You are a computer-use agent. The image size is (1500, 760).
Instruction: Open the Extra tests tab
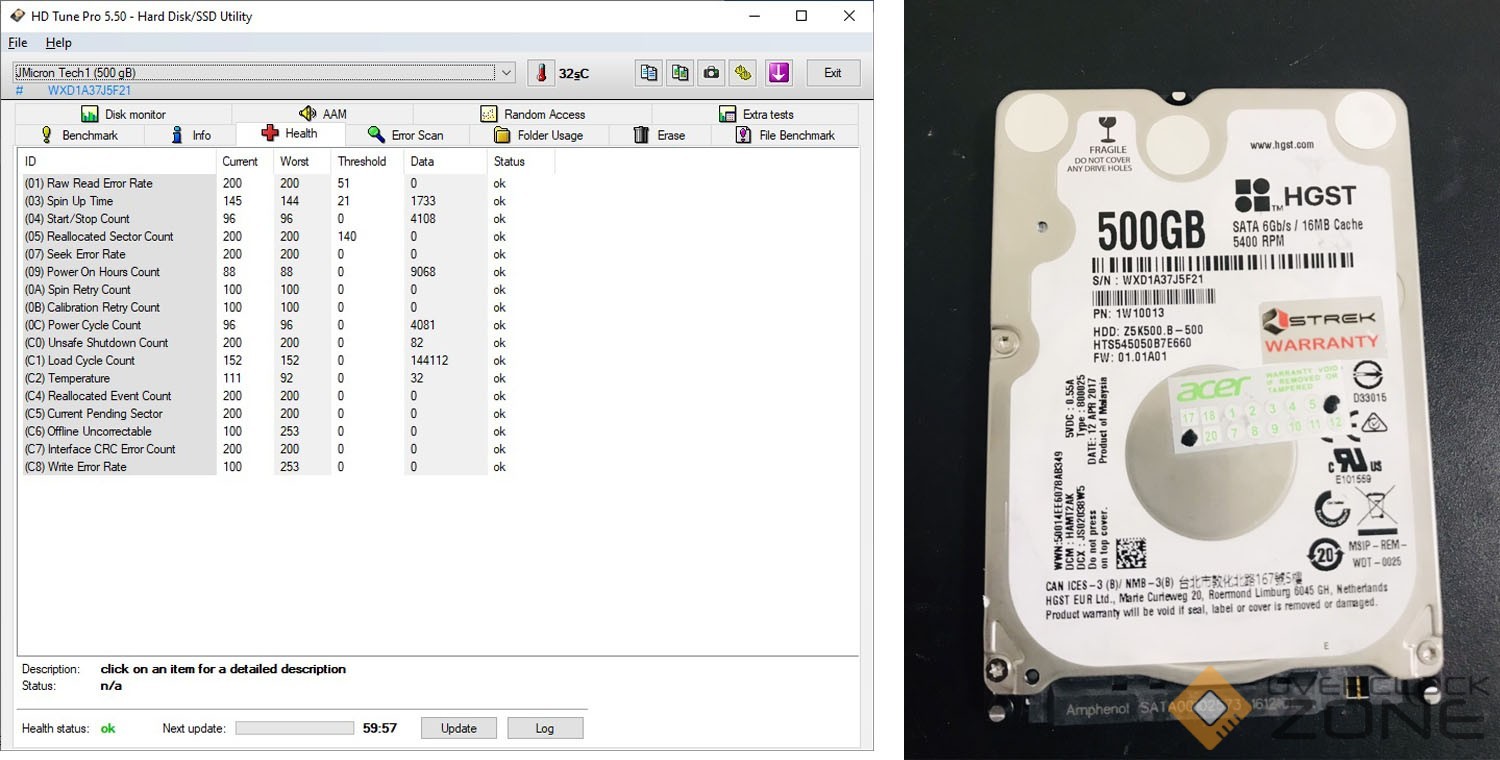[756, 114]
